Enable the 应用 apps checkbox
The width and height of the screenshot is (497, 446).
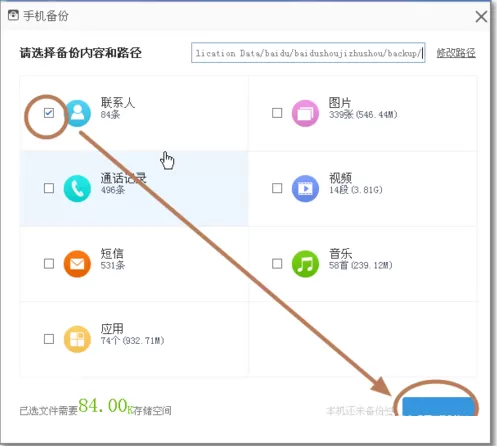(x=49, y=339)
